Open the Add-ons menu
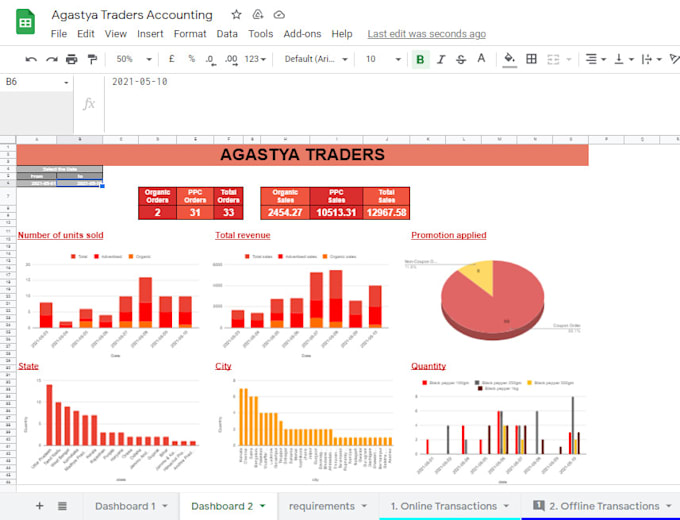Viewport: 680px width, 520px height. pos(302,34)
